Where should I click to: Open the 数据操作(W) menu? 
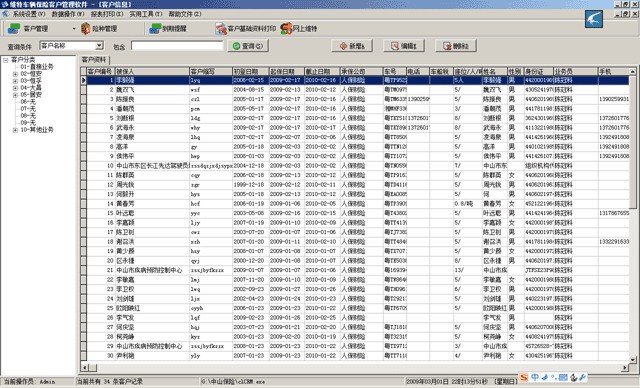click(68, 14)
